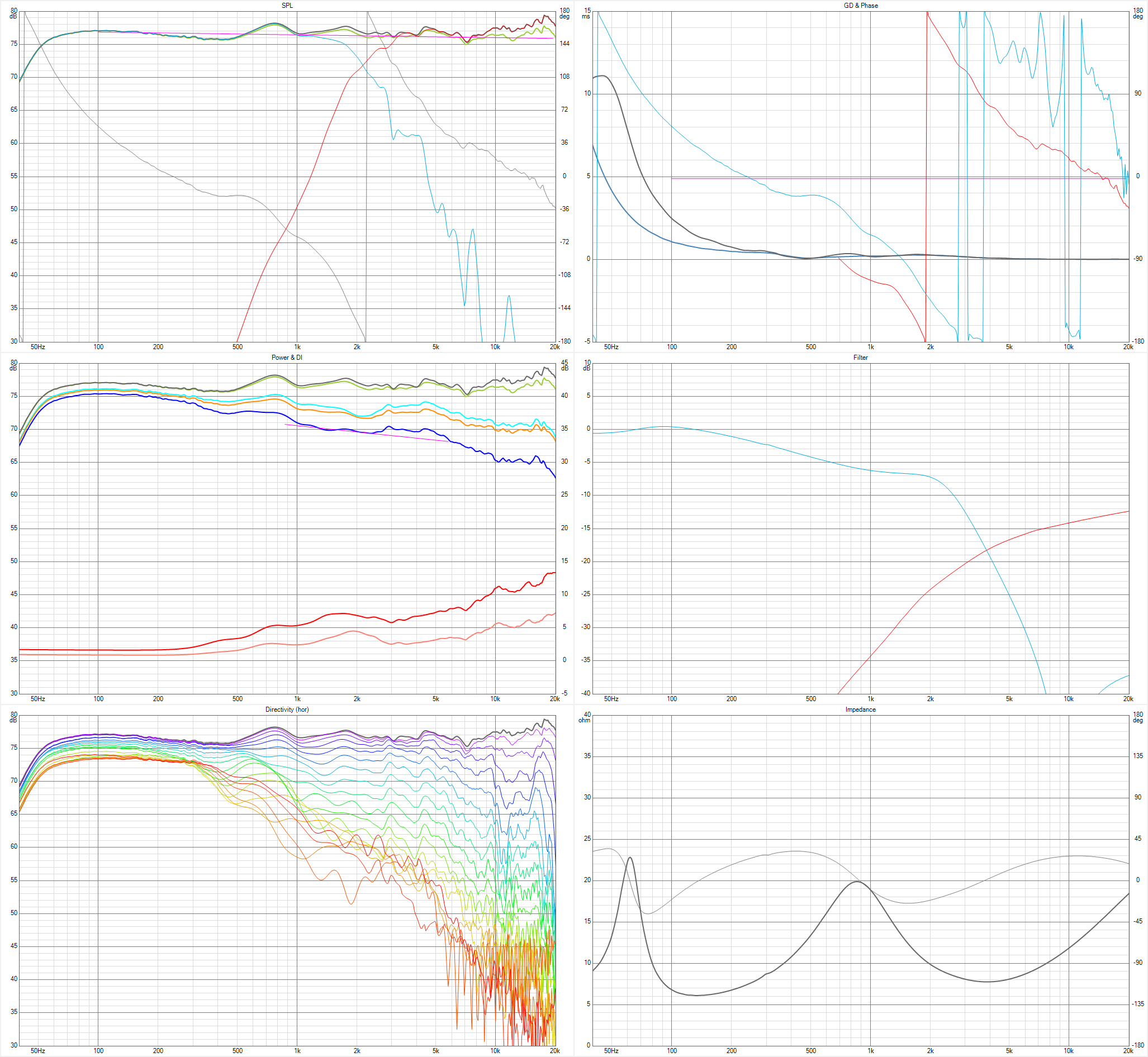Click the ohm unit label on Impedance chart
Viewport: 1148px width, 1057px height.
pyautogui.click(x=584, y=720)
